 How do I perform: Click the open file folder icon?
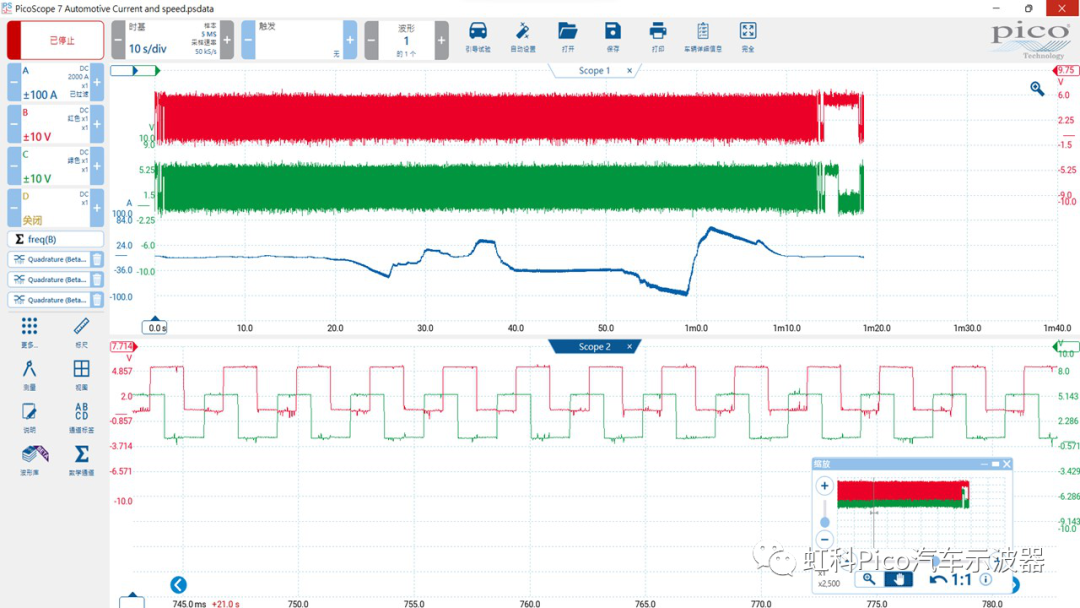pyautogui.click(x=568, y=37)
